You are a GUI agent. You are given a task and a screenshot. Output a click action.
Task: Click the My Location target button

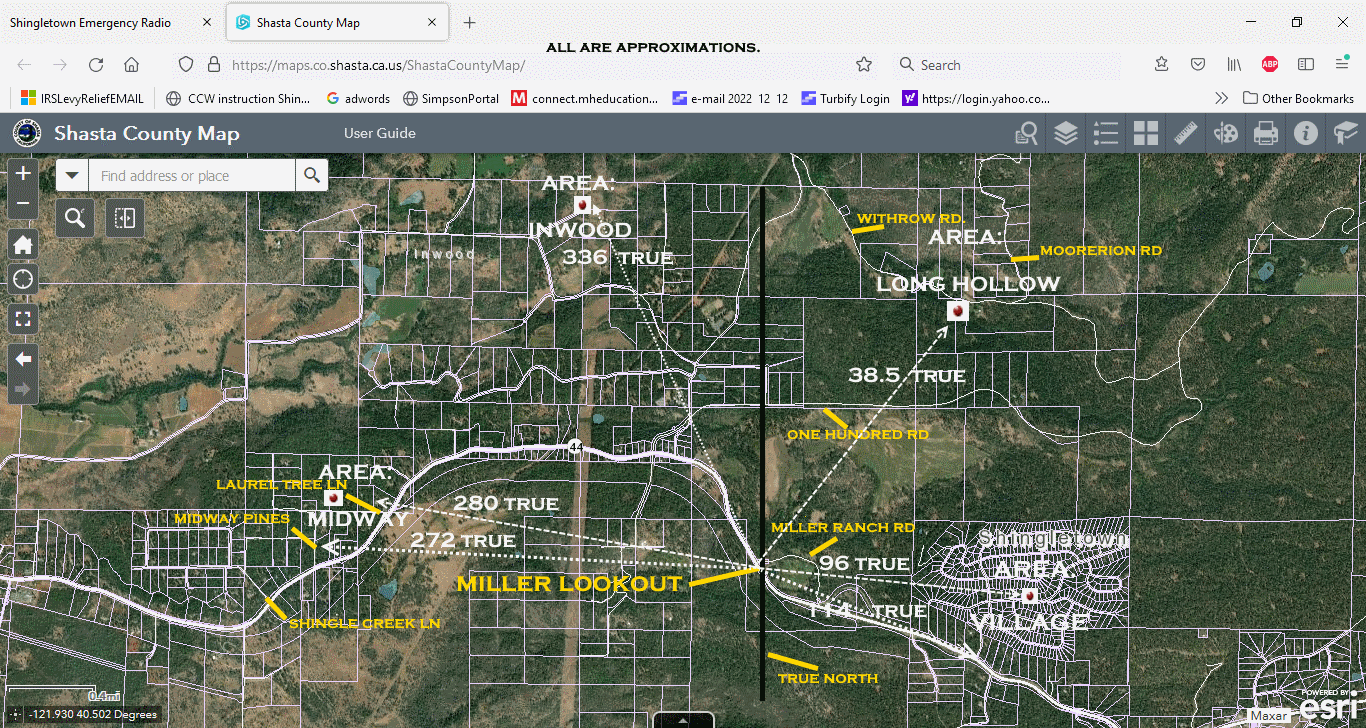tap(23, 280)
